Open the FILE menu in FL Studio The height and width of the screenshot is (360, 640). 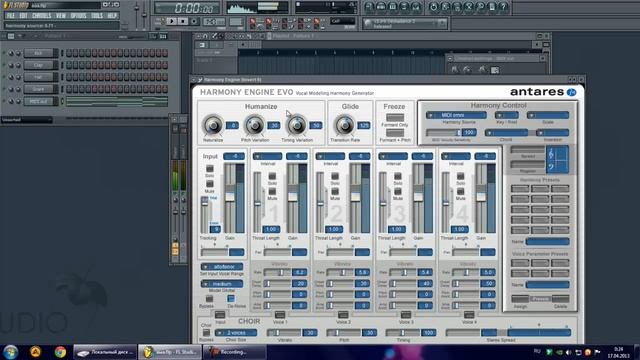coord(10,16)
